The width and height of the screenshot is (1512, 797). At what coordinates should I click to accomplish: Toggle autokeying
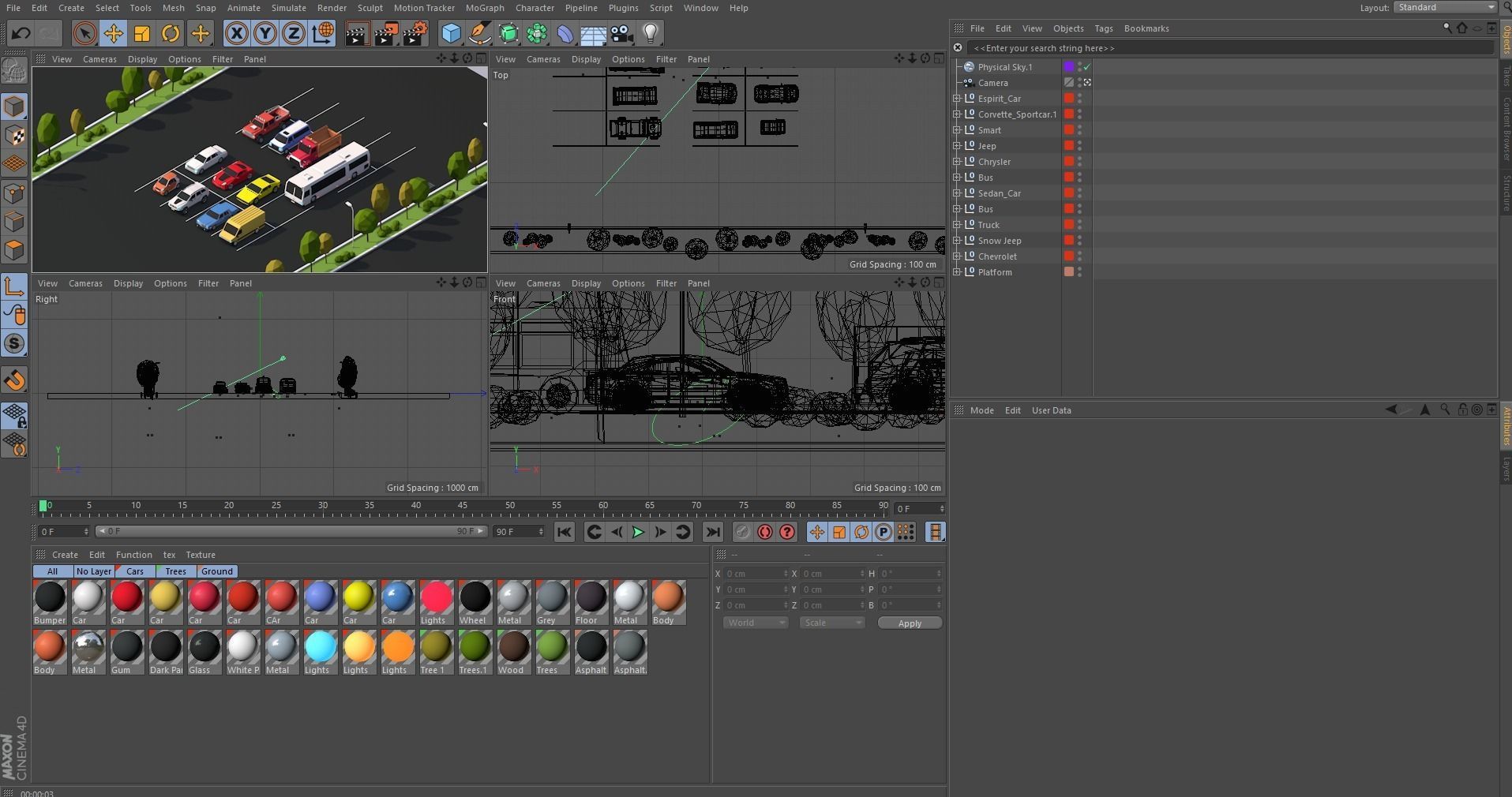click(x=764, y=532)
